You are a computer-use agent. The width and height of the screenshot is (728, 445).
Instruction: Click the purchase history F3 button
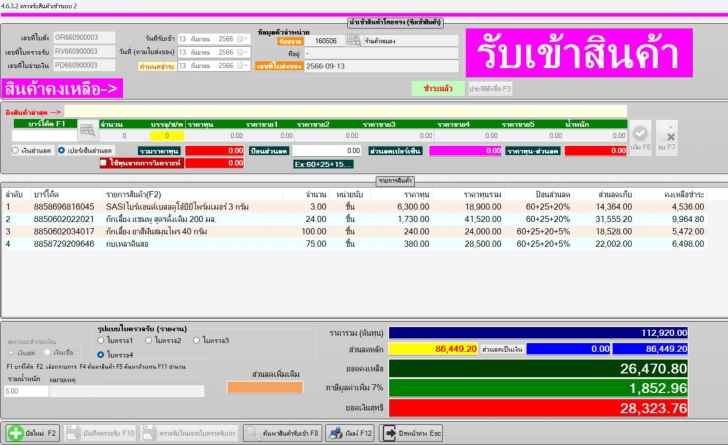tap(490, 88)
